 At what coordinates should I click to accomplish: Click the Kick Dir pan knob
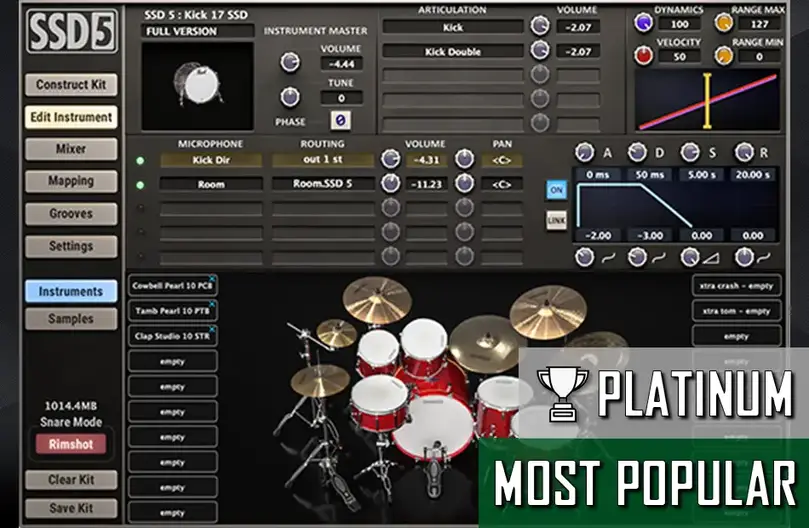point(464,159)
